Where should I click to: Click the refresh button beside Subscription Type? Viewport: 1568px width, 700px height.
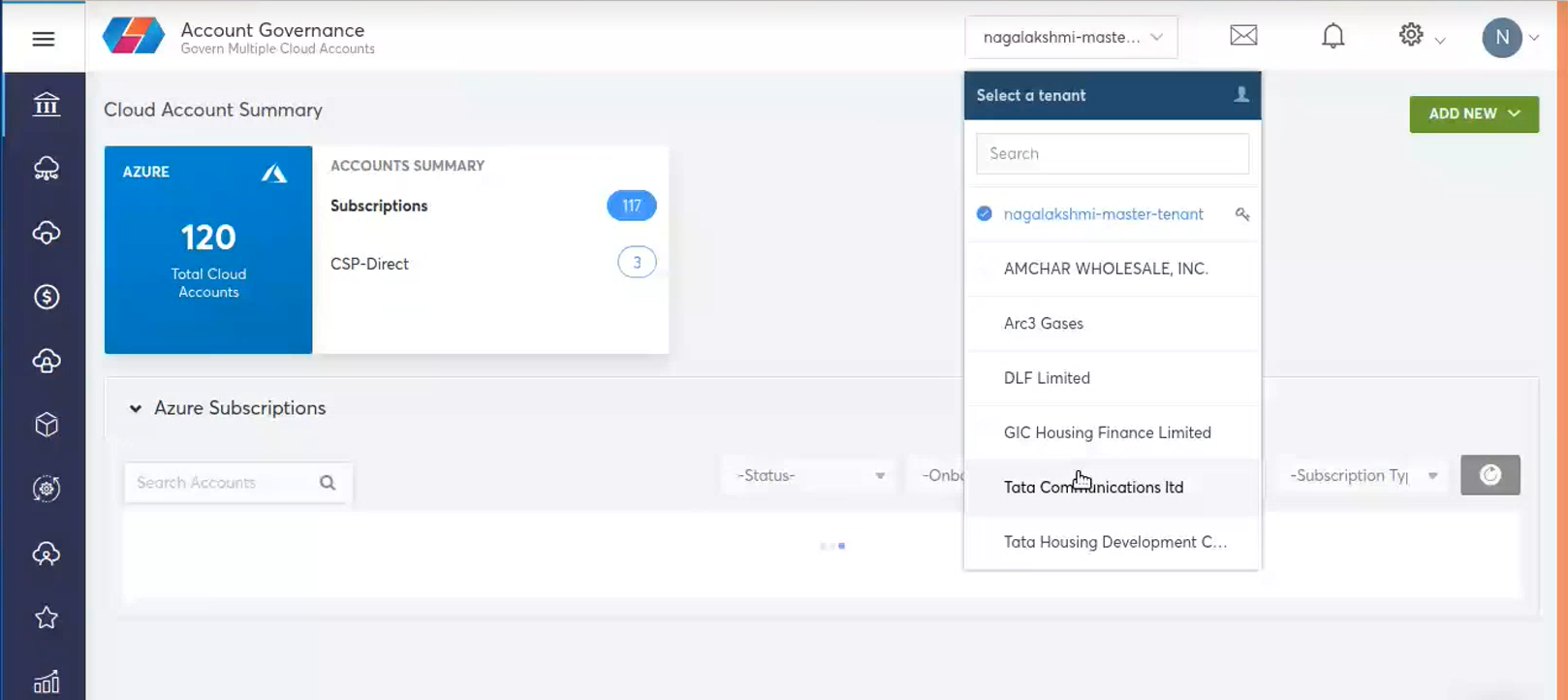[x=1490, y=475]
